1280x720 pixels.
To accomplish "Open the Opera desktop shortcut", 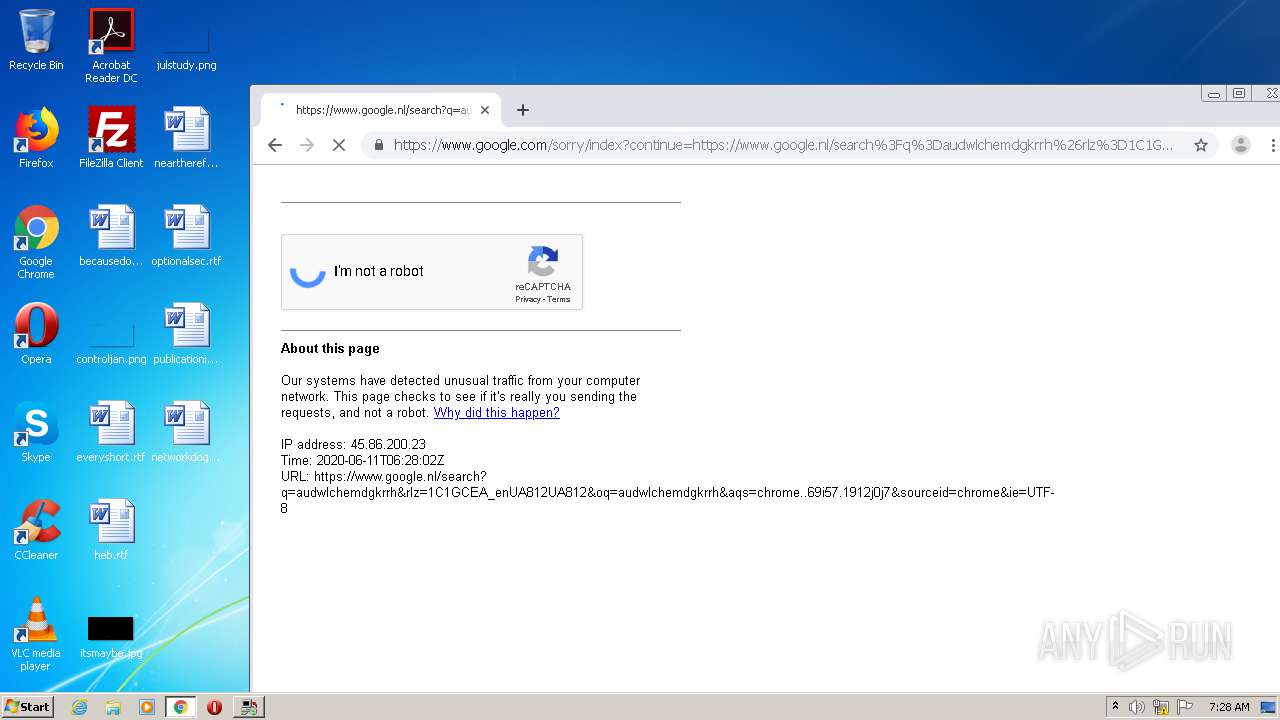I will (36, 334).
